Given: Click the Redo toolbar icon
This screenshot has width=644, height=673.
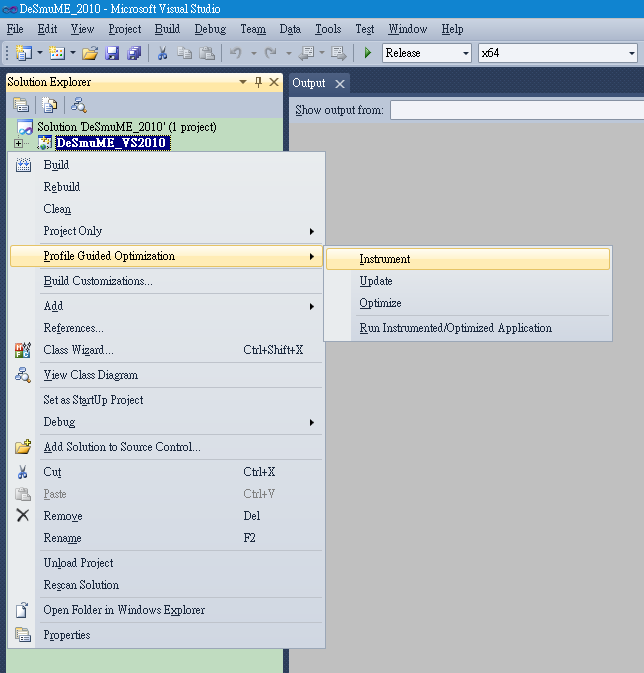Looking at the screenshot, I should click(x=270, y=53).
